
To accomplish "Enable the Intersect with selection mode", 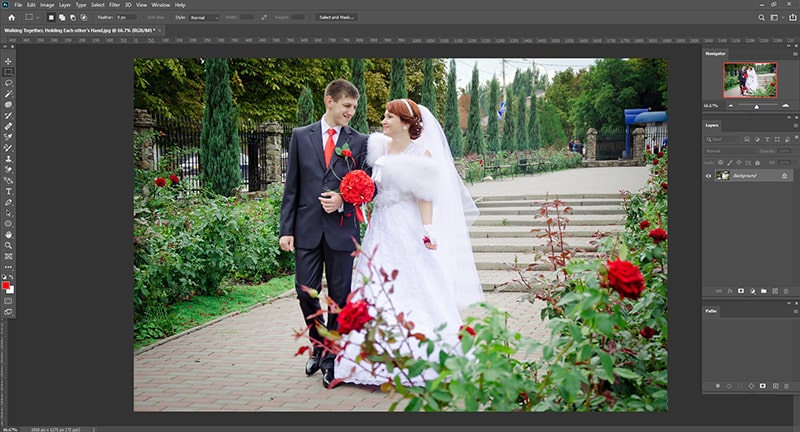I will [82, 17].
